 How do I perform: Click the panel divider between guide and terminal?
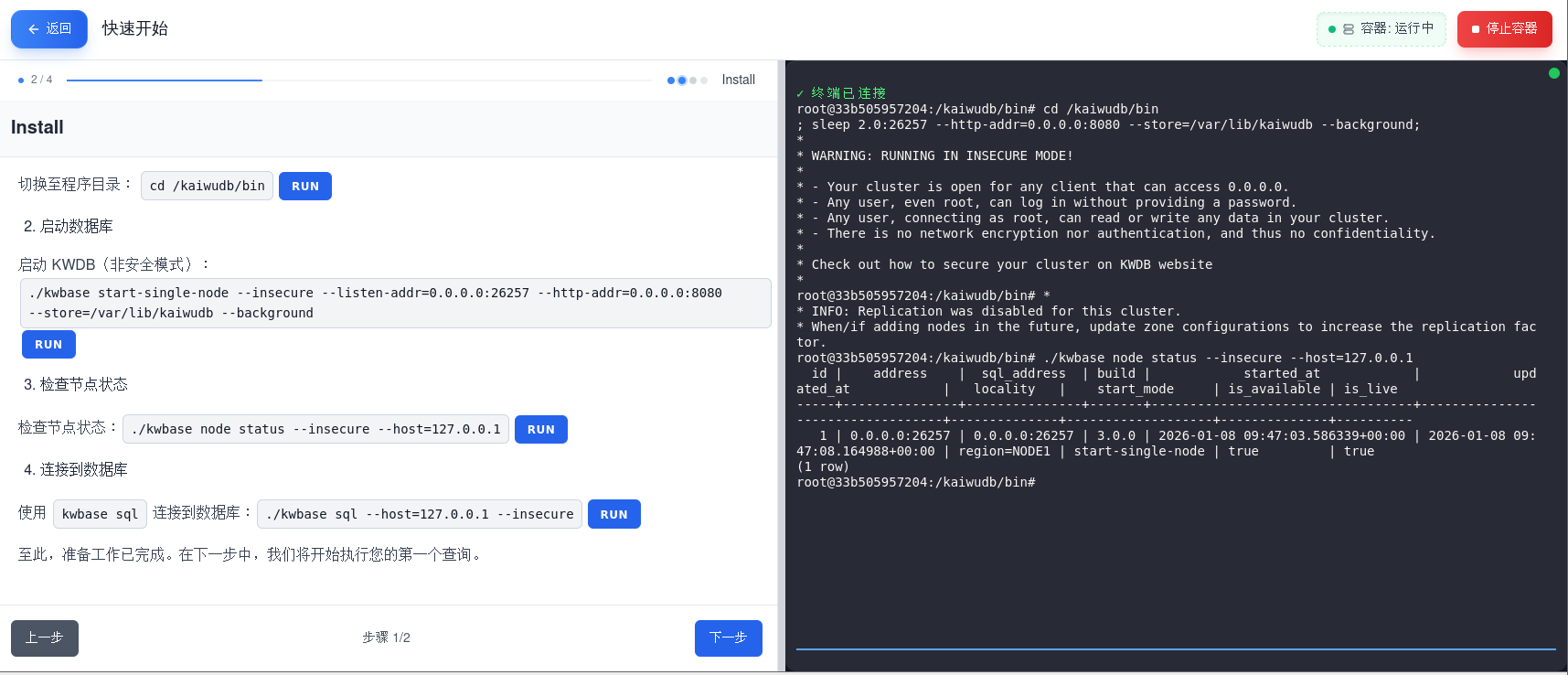781,366
